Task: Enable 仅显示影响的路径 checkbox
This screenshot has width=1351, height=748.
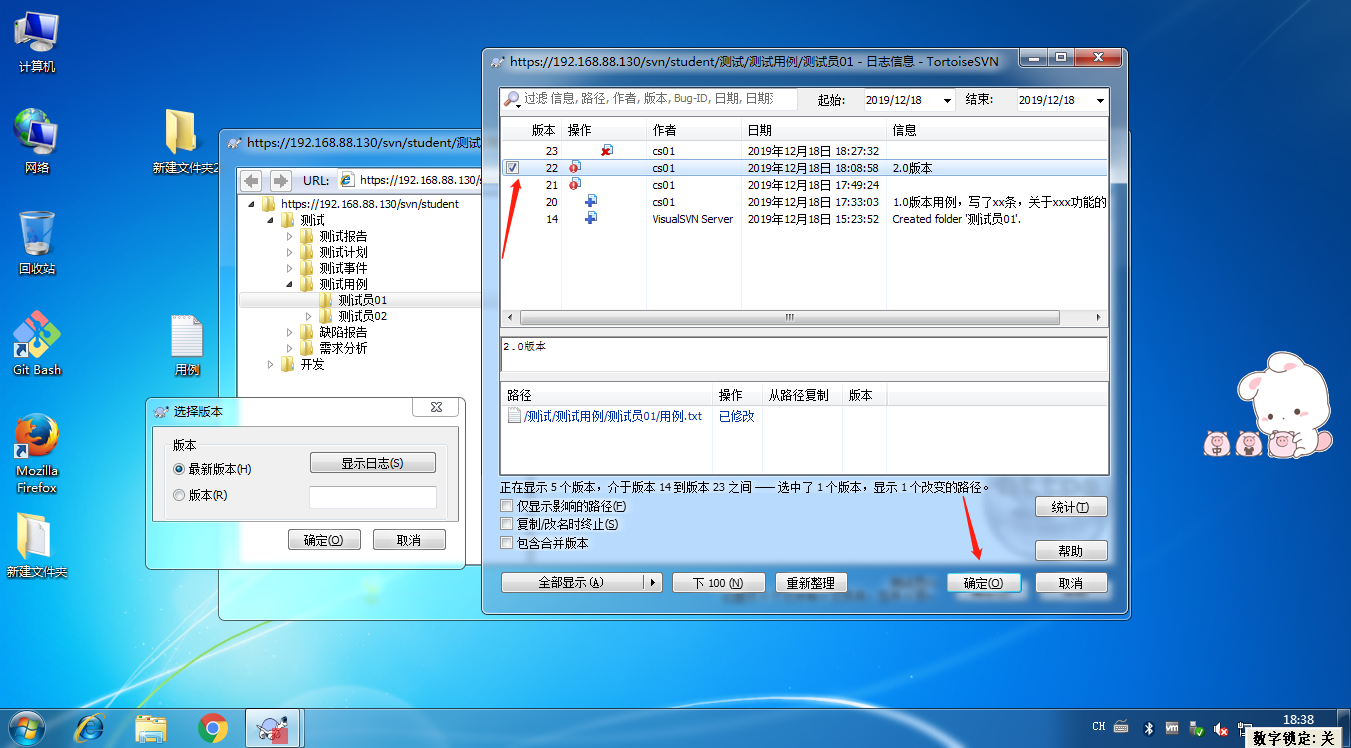Action: pos(506,507)
